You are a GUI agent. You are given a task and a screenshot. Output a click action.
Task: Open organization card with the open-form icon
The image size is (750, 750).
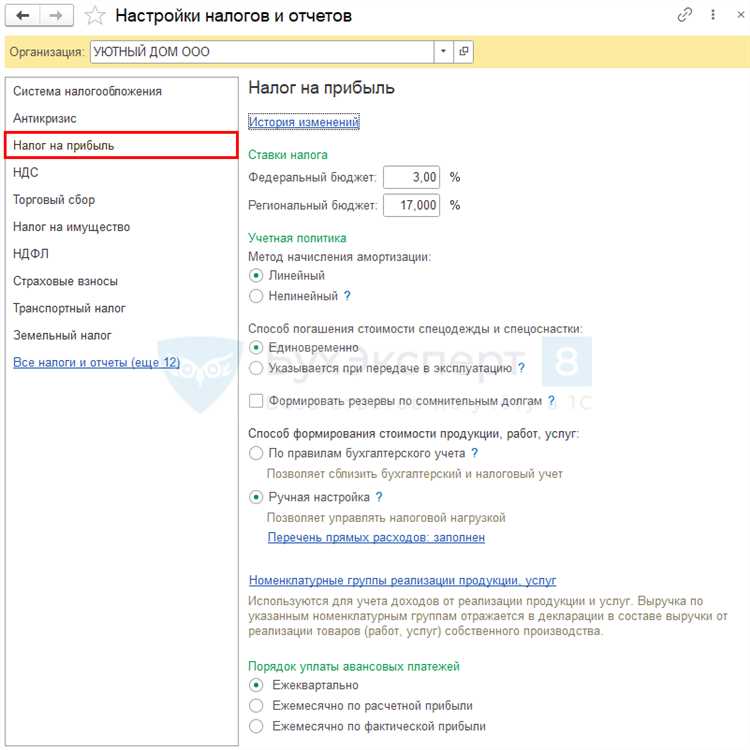click(463, 52)
